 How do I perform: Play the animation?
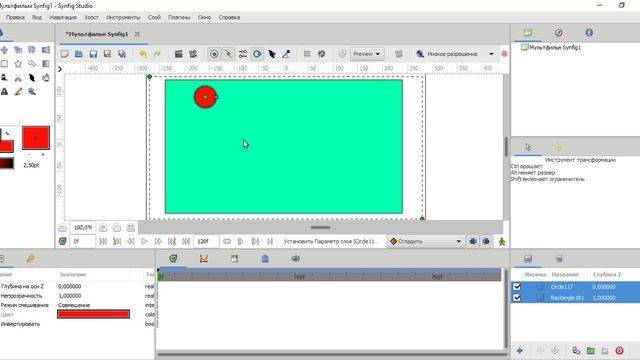pos(144,241)
